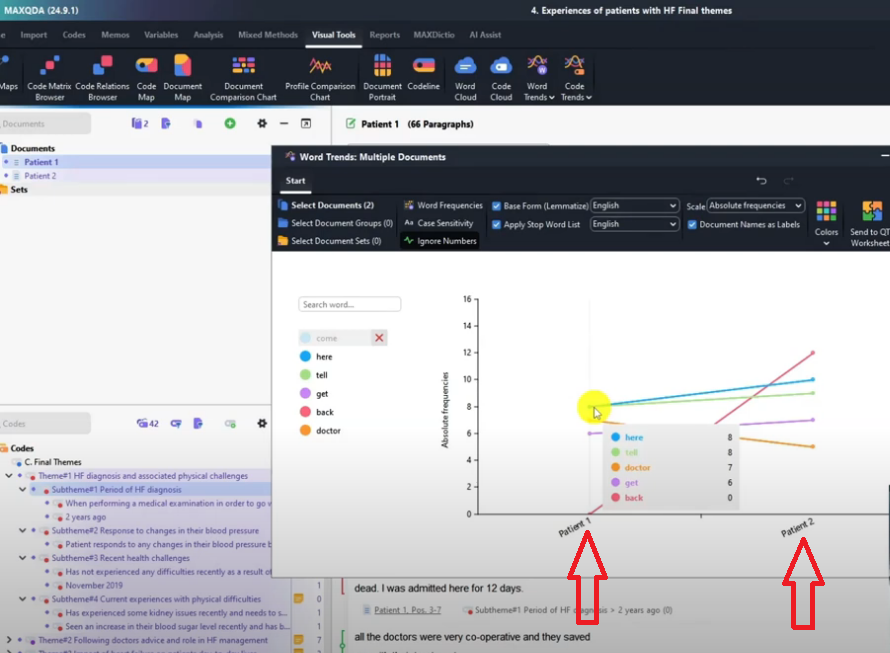Launch the Document Map tool
The height and width of the screenshot is (653, 890).
point(182,78)
